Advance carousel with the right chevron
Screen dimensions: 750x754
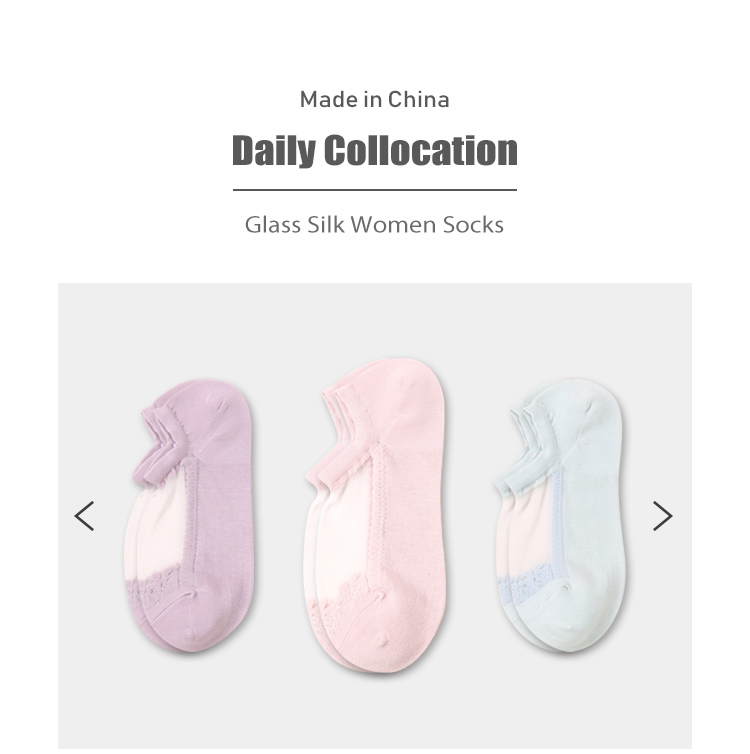[662, 516]
